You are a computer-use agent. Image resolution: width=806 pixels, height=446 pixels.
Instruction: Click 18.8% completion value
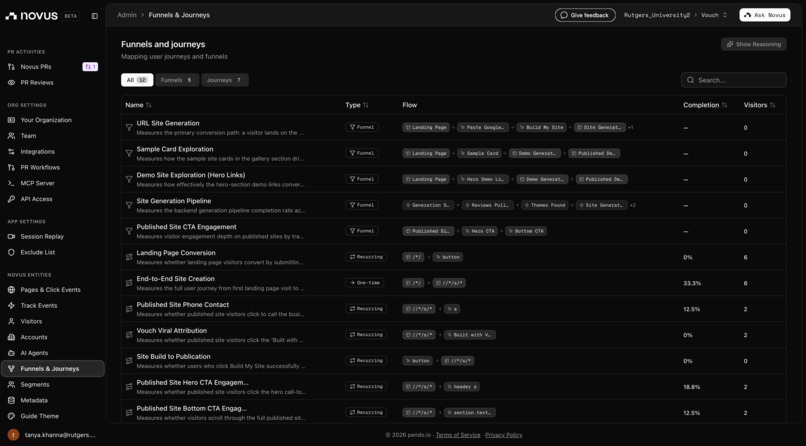click(692, 387)
